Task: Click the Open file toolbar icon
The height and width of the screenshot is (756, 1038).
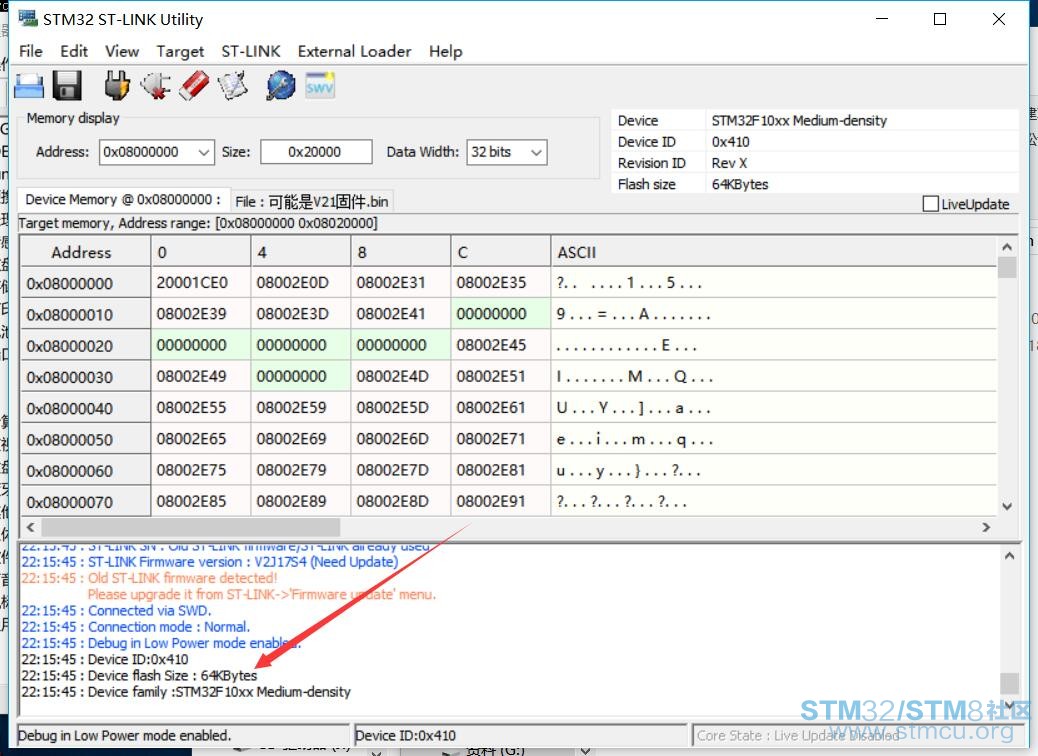Action: click(28, 86)
